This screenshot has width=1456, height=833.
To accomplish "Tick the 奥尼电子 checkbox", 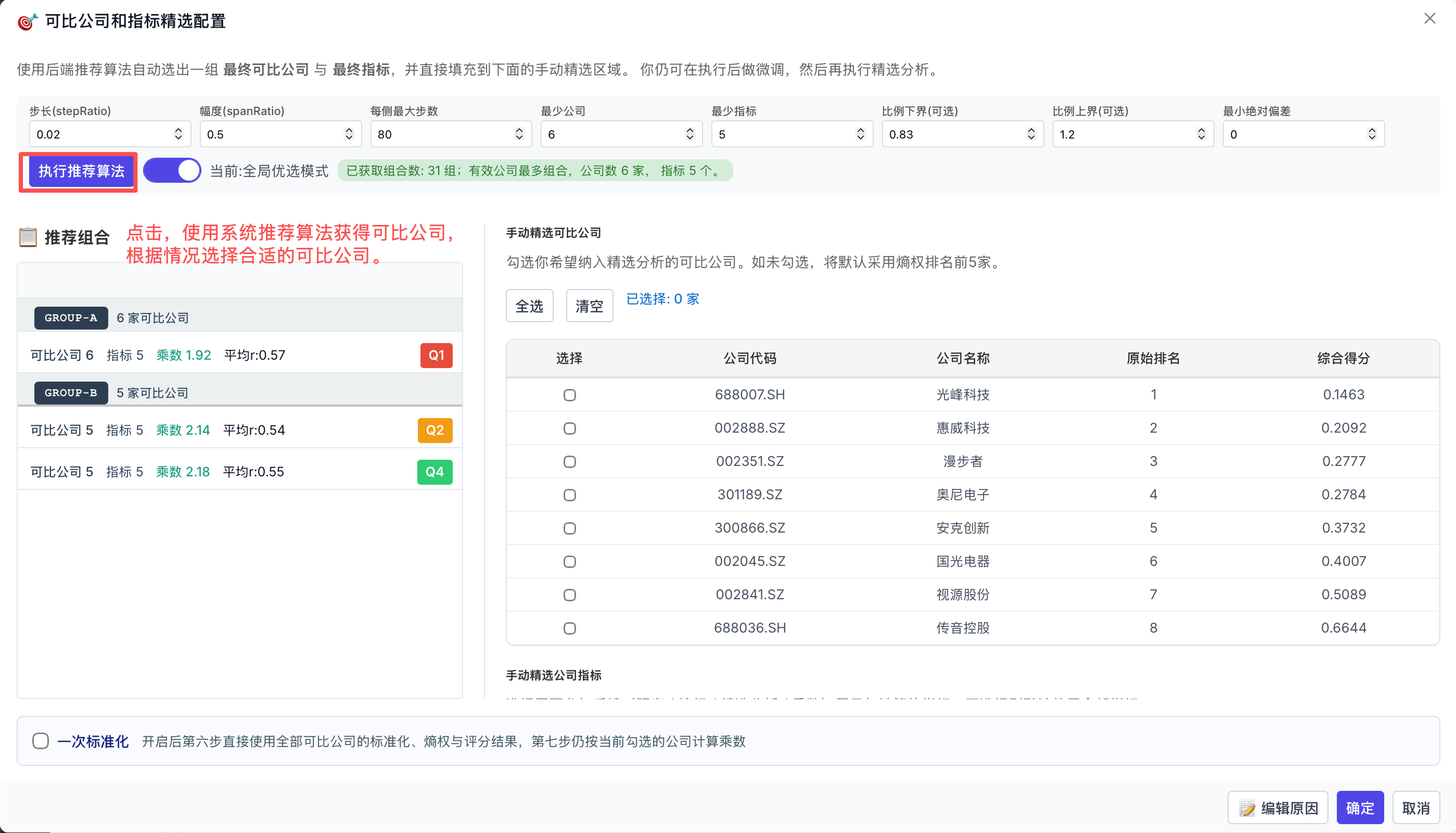I will pos(569,495).
